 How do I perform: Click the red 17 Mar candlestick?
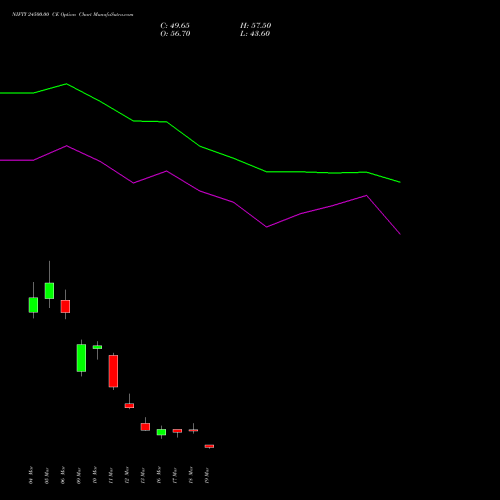177,431
